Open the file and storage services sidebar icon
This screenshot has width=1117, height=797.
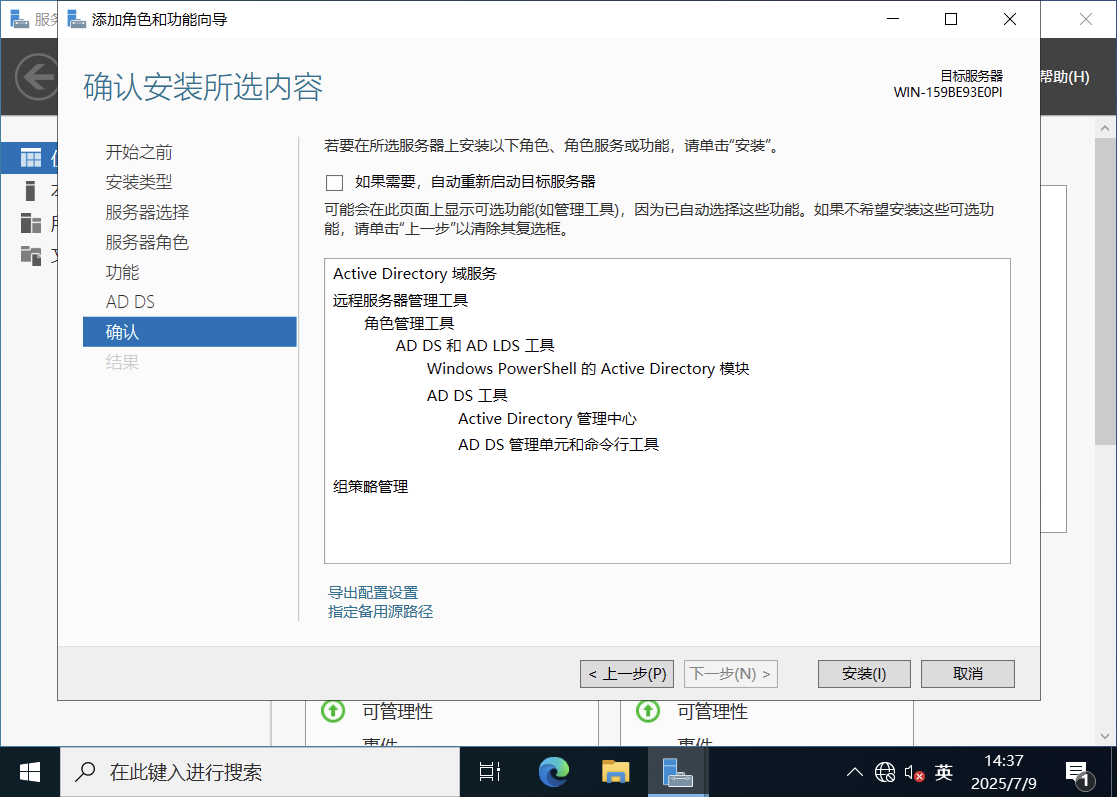(31, 255)
